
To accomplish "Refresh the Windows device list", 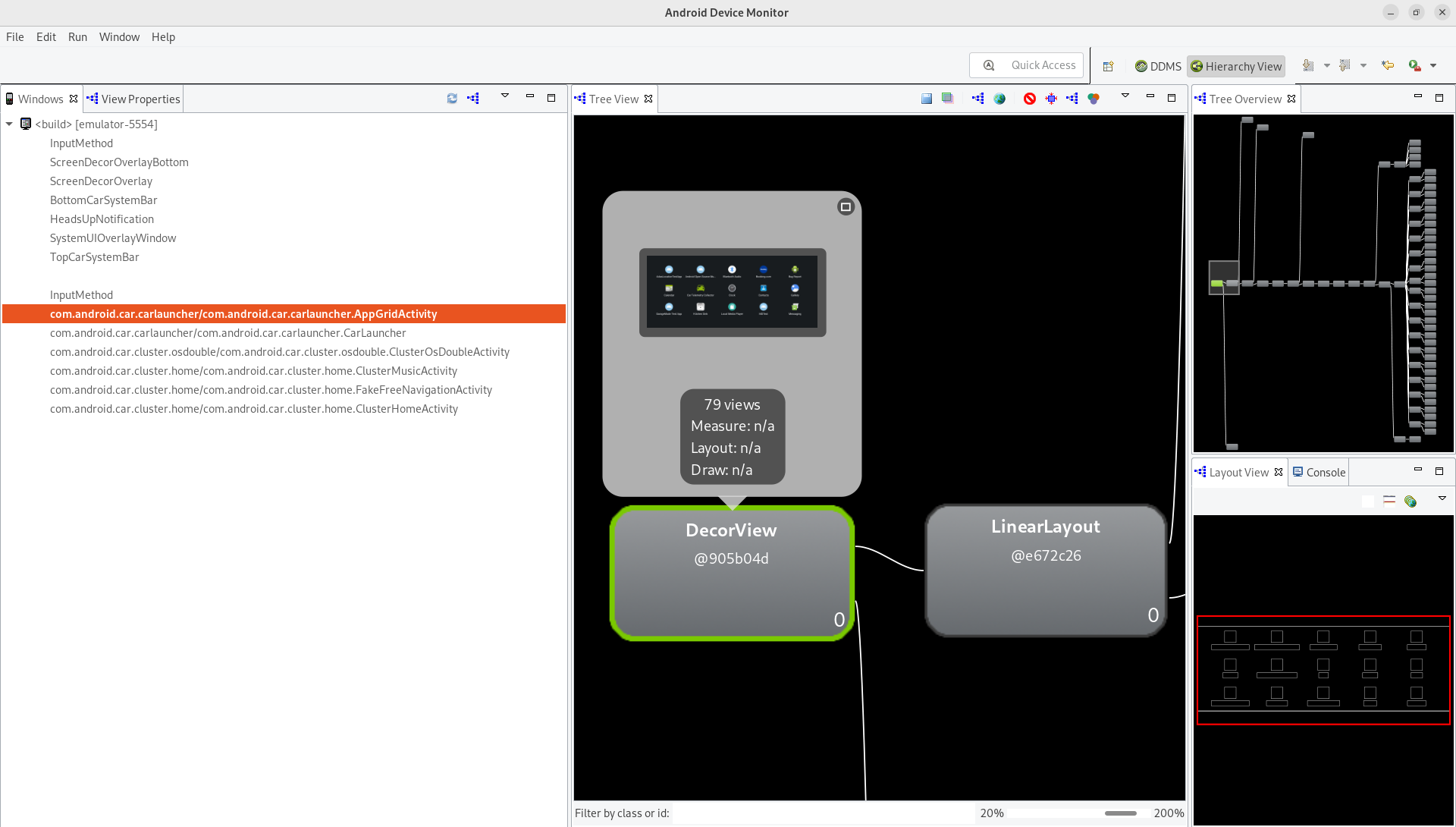I will pyautogui.click(x=452, y=99).
